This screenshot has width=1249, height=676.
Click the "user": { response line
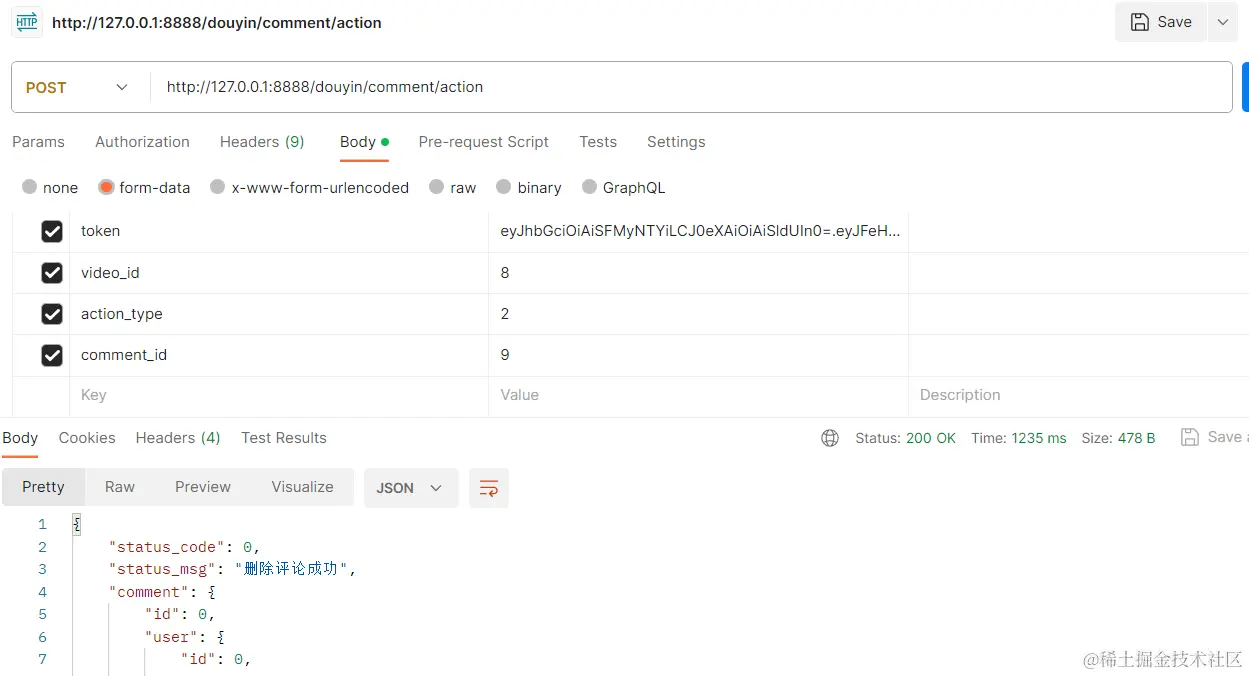tap(184, 637)
